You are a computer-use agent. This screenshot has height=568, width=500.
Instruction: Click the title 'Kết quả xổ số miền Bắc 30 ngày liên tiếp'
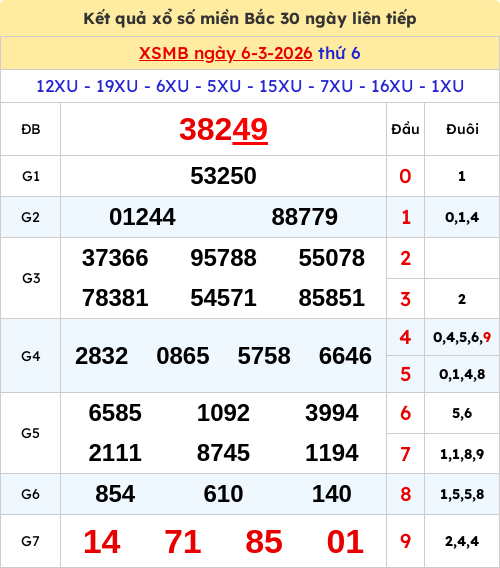click(x=250, y=18)
